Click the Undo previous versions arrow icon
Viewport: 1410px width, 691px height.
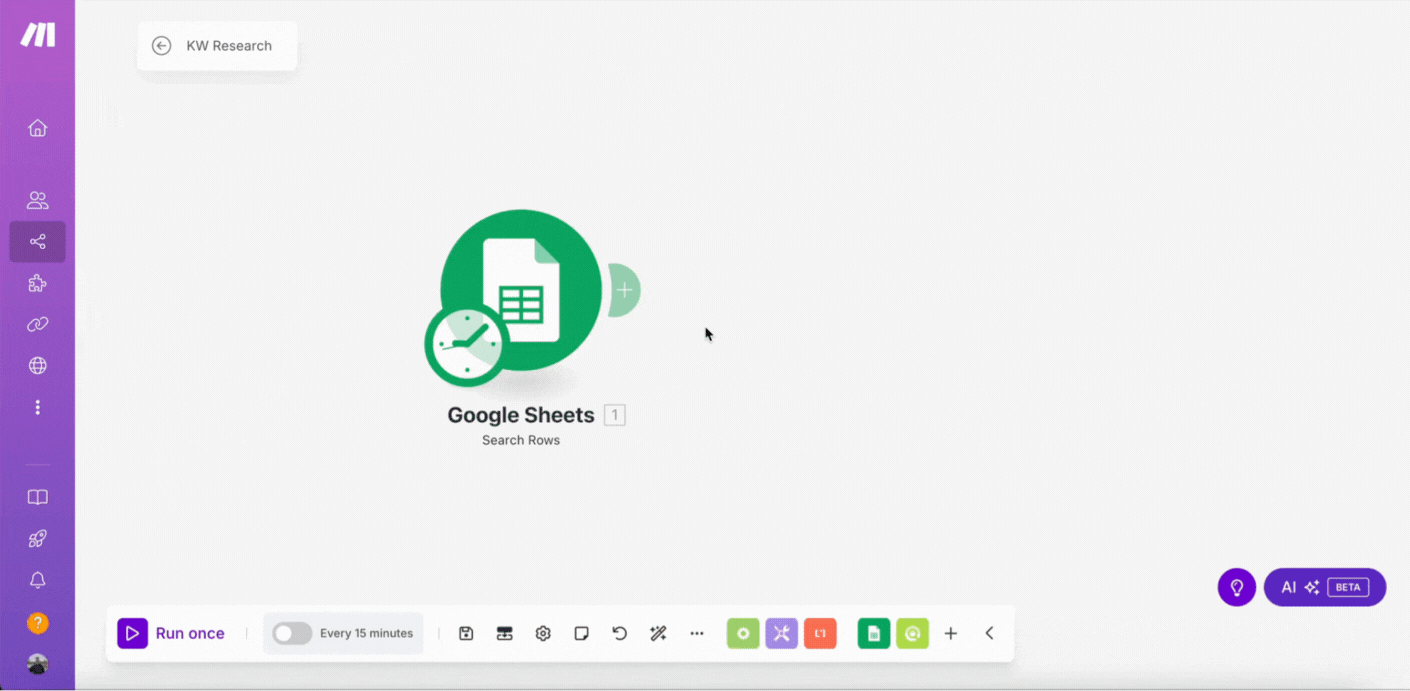pos(620,633)
